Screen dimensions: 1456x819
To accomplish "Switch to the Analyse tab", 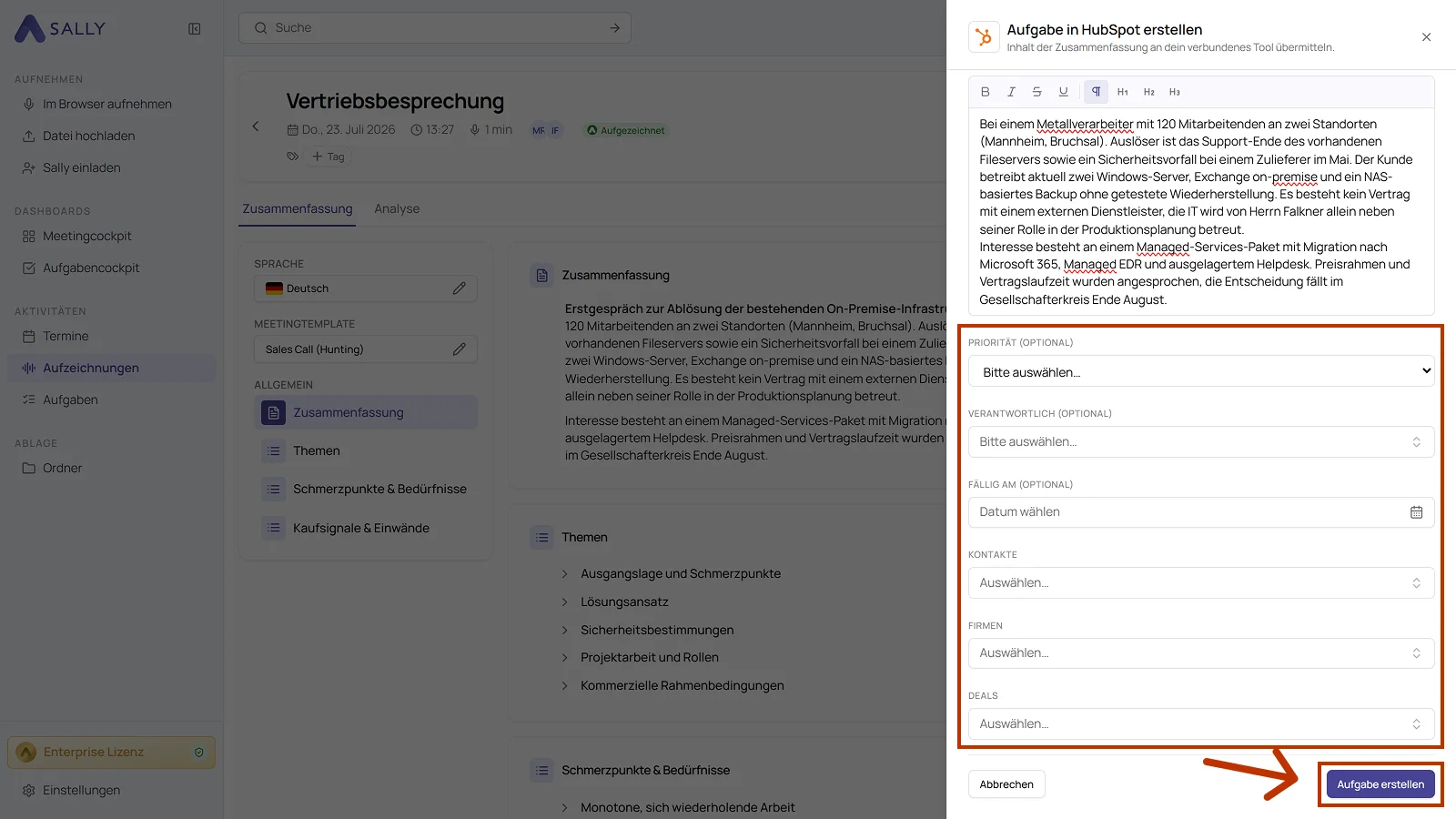I will [397, 209].
